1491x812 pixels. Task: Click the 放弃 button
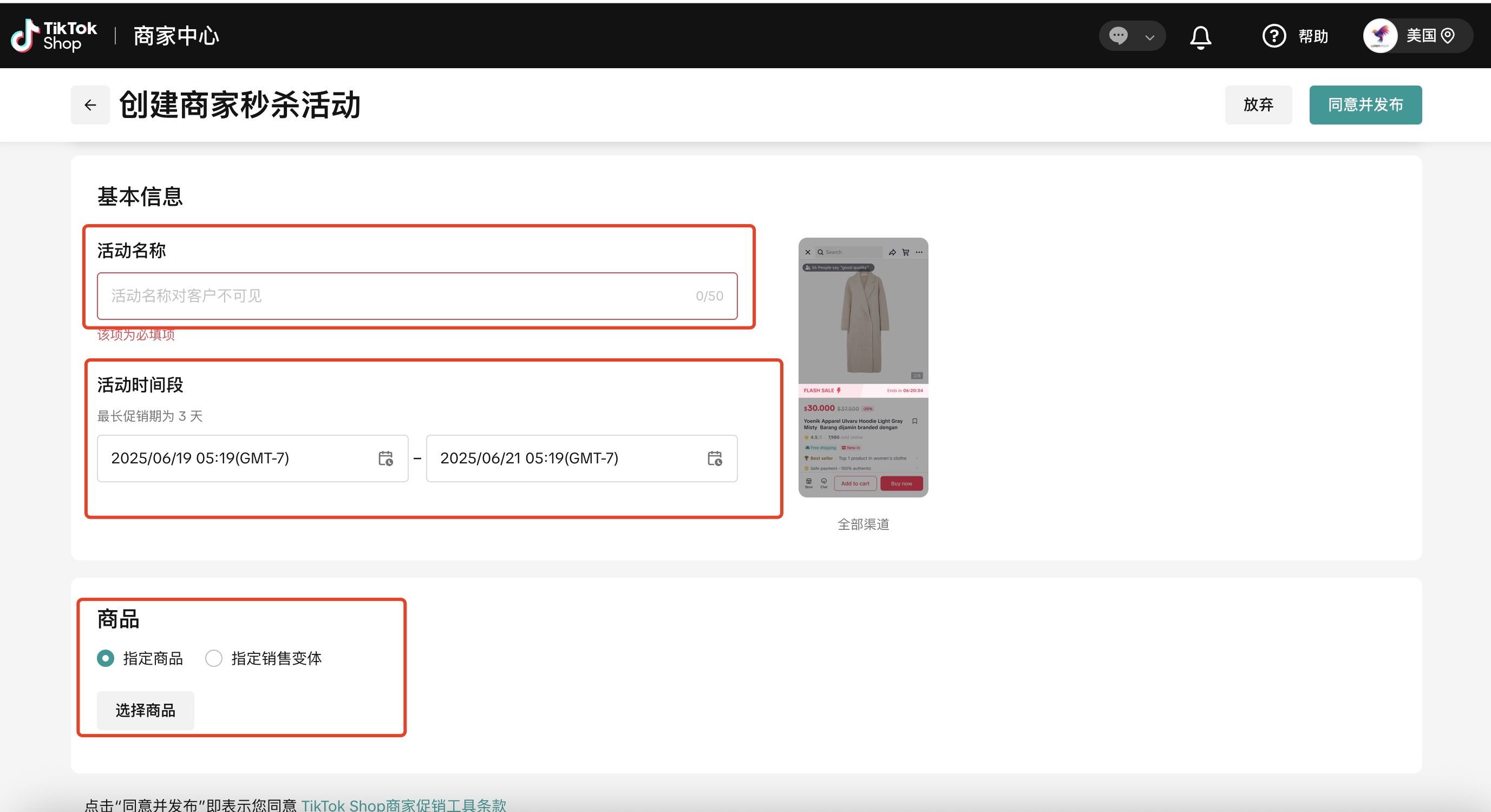1258,105
